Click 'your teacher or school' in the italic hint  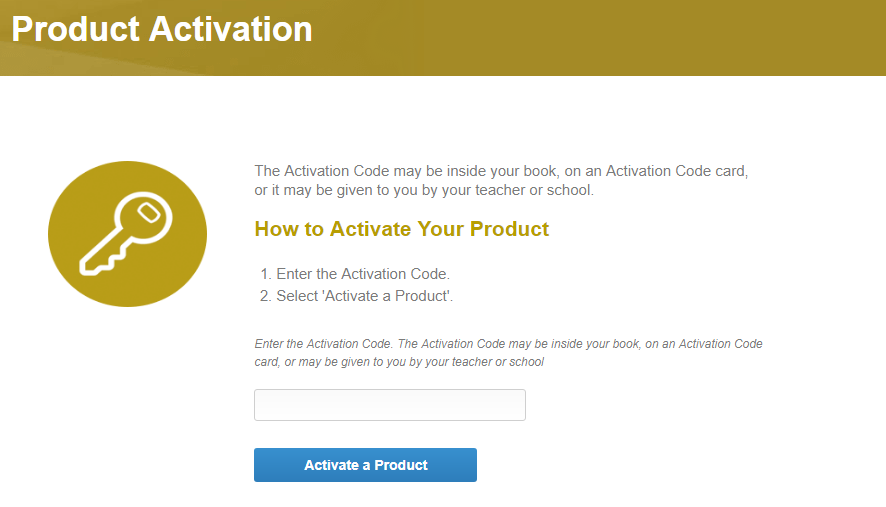click(484, 362)
